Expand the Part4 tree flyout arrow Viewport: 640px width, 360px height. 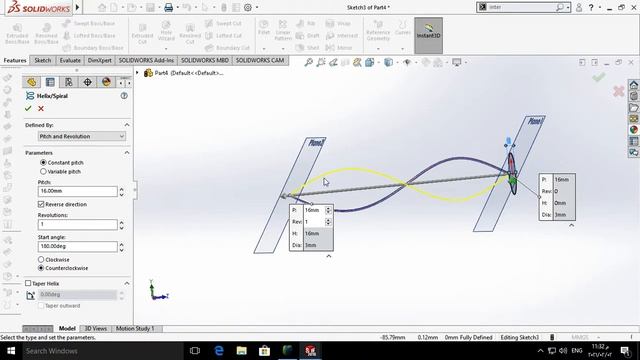[138, 73]
